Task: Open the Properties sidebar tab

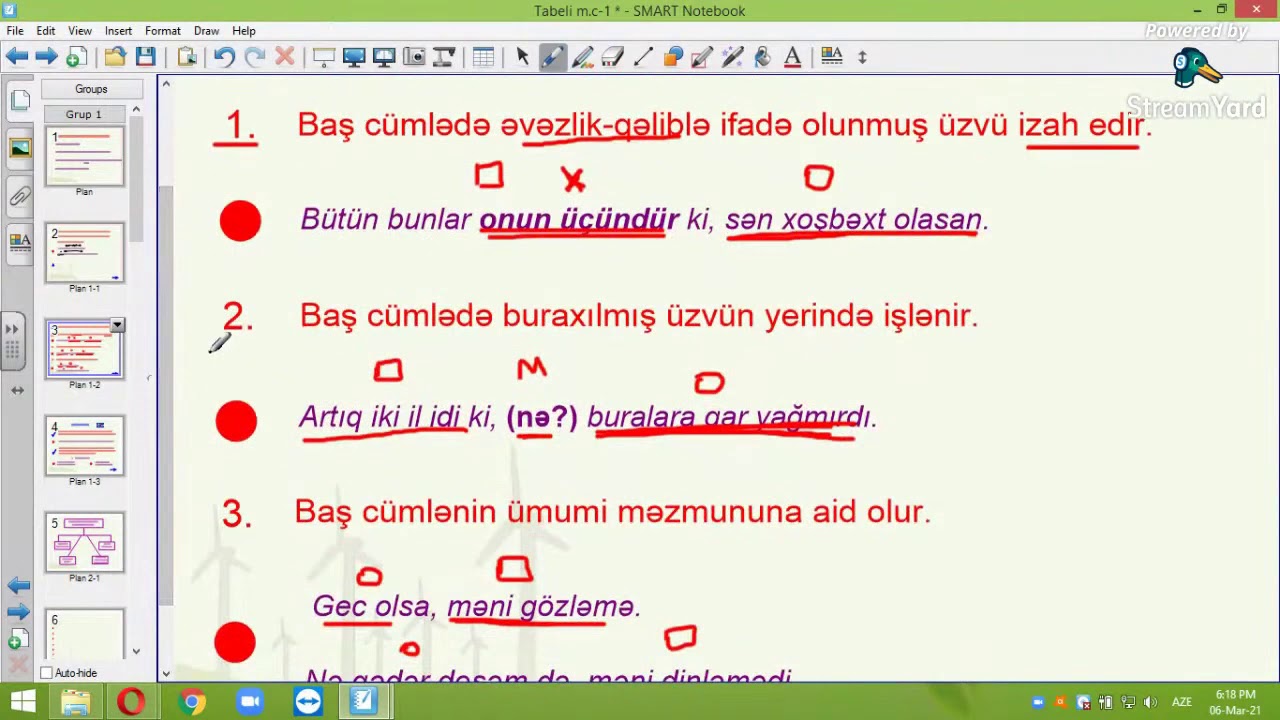Action: pyautogui.click(x=19, y=242)
